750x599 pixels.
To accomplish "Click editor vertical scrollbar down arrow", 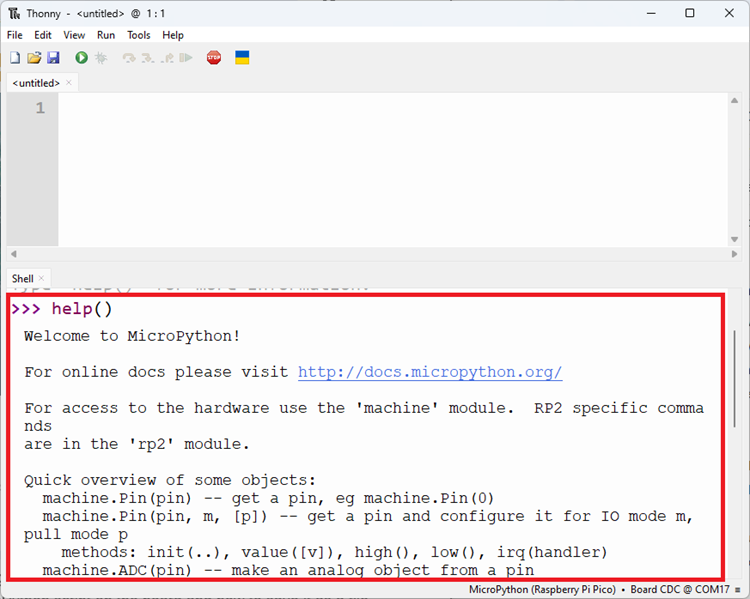I will tap(734, 239).
